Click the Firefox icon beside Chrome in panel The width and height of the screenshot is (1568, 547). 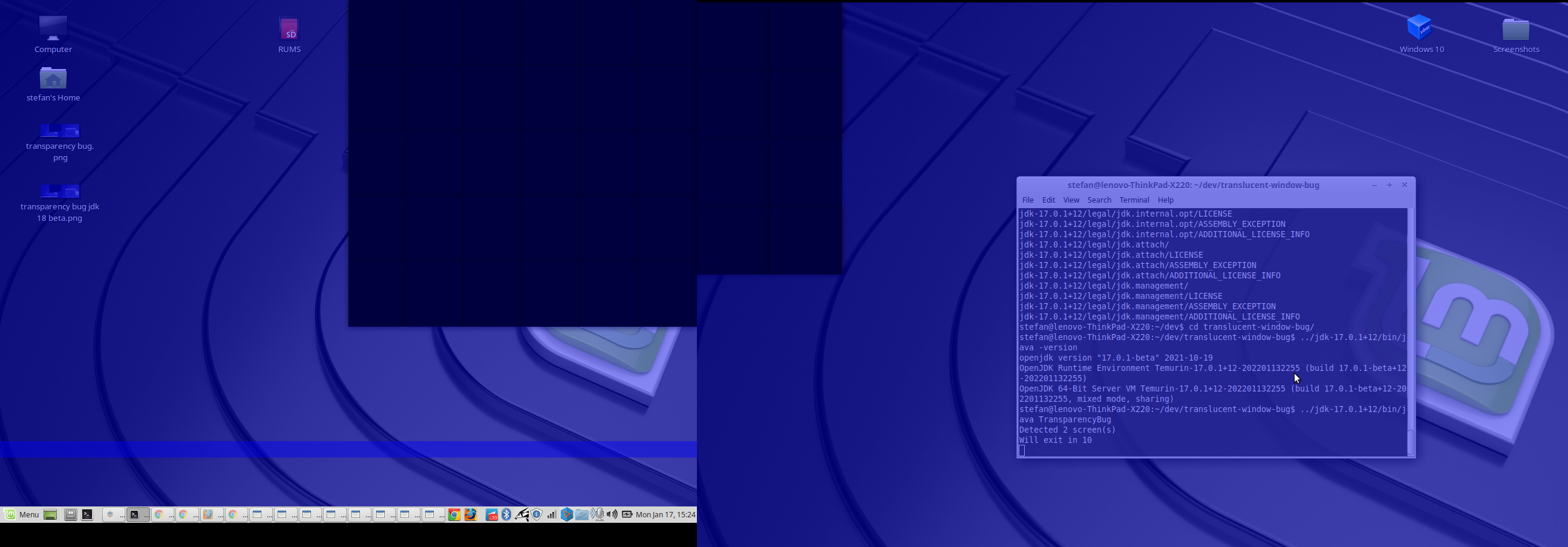click(471, 515)
